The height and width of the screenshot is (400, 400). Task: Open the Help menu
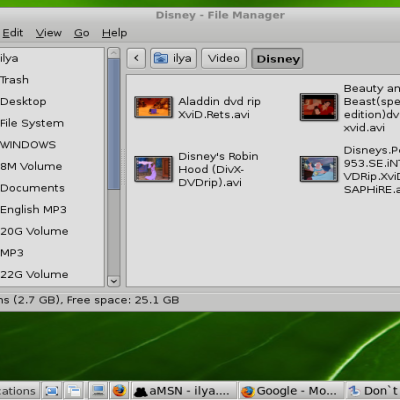tap(114, 33)
